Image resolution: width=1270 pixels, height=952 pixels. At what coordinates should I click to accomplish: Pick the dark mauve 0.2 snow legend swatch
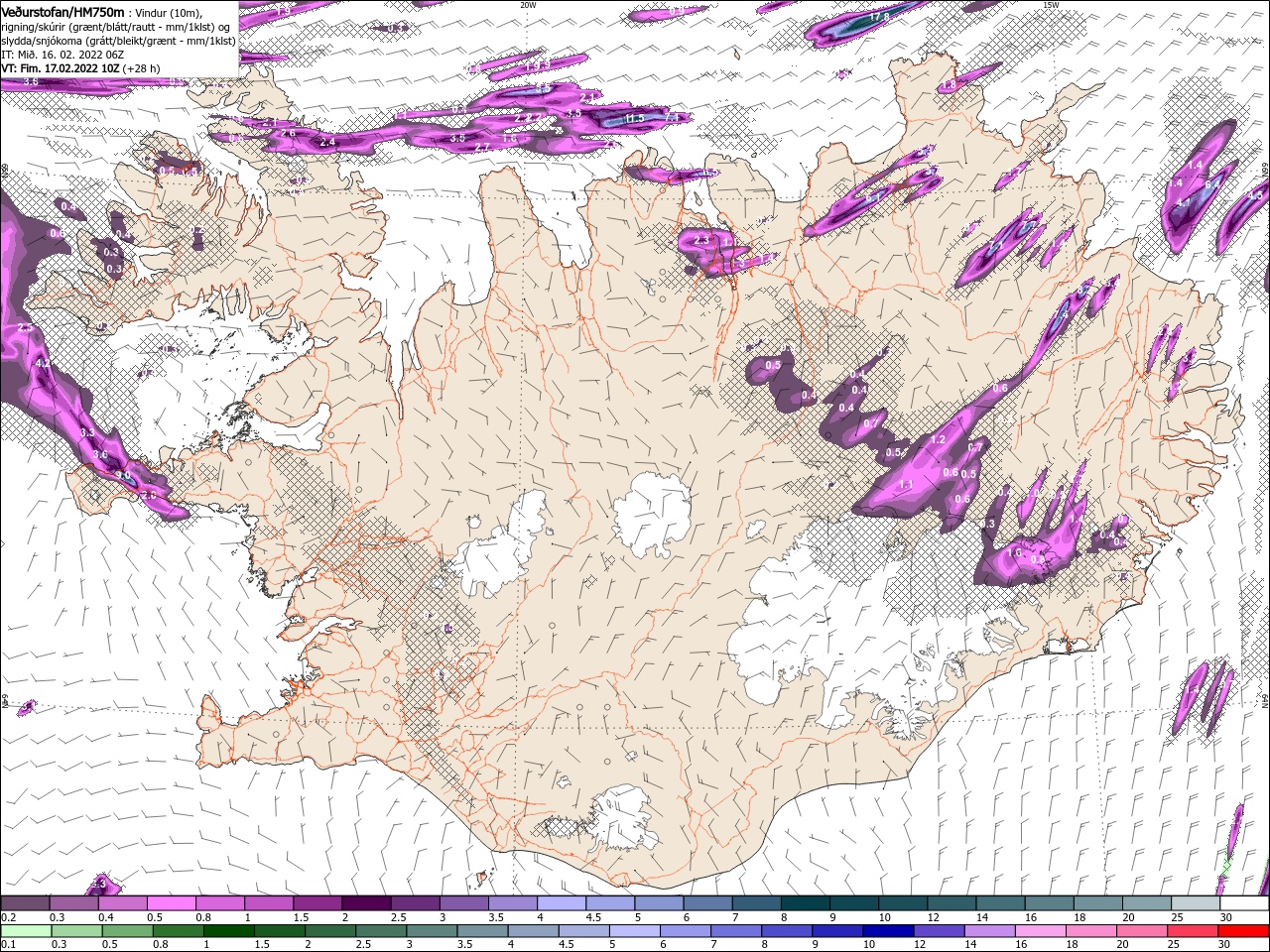tap(25, 903)
